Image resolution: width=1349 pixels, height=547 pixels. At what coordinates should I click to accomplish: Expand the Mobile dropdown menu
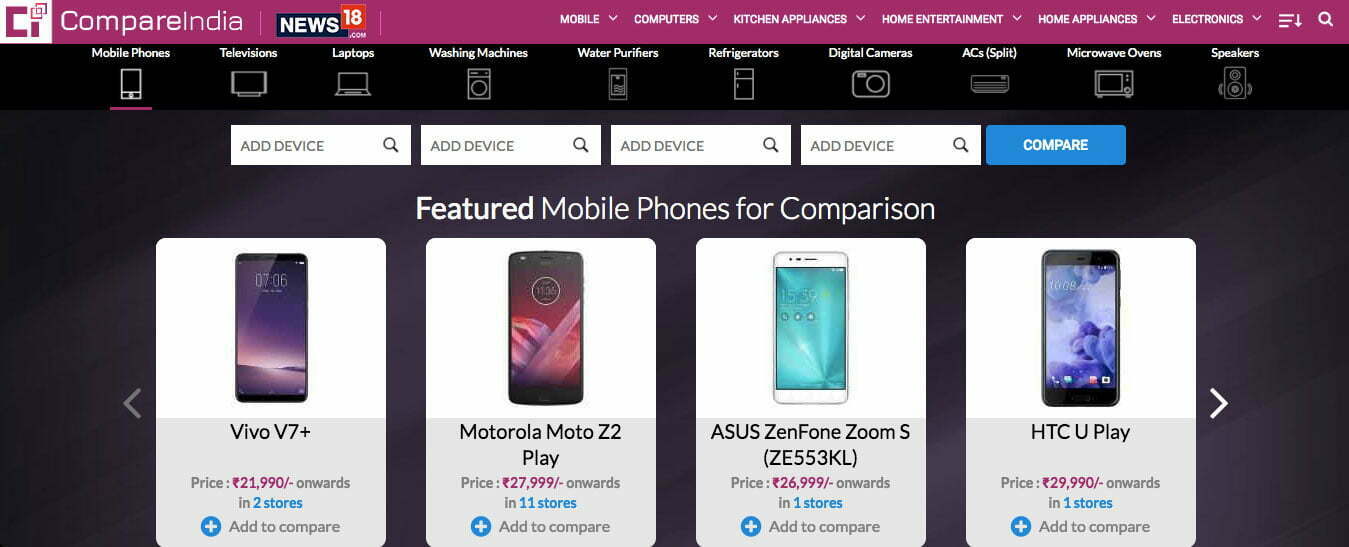tap(588, 19)
